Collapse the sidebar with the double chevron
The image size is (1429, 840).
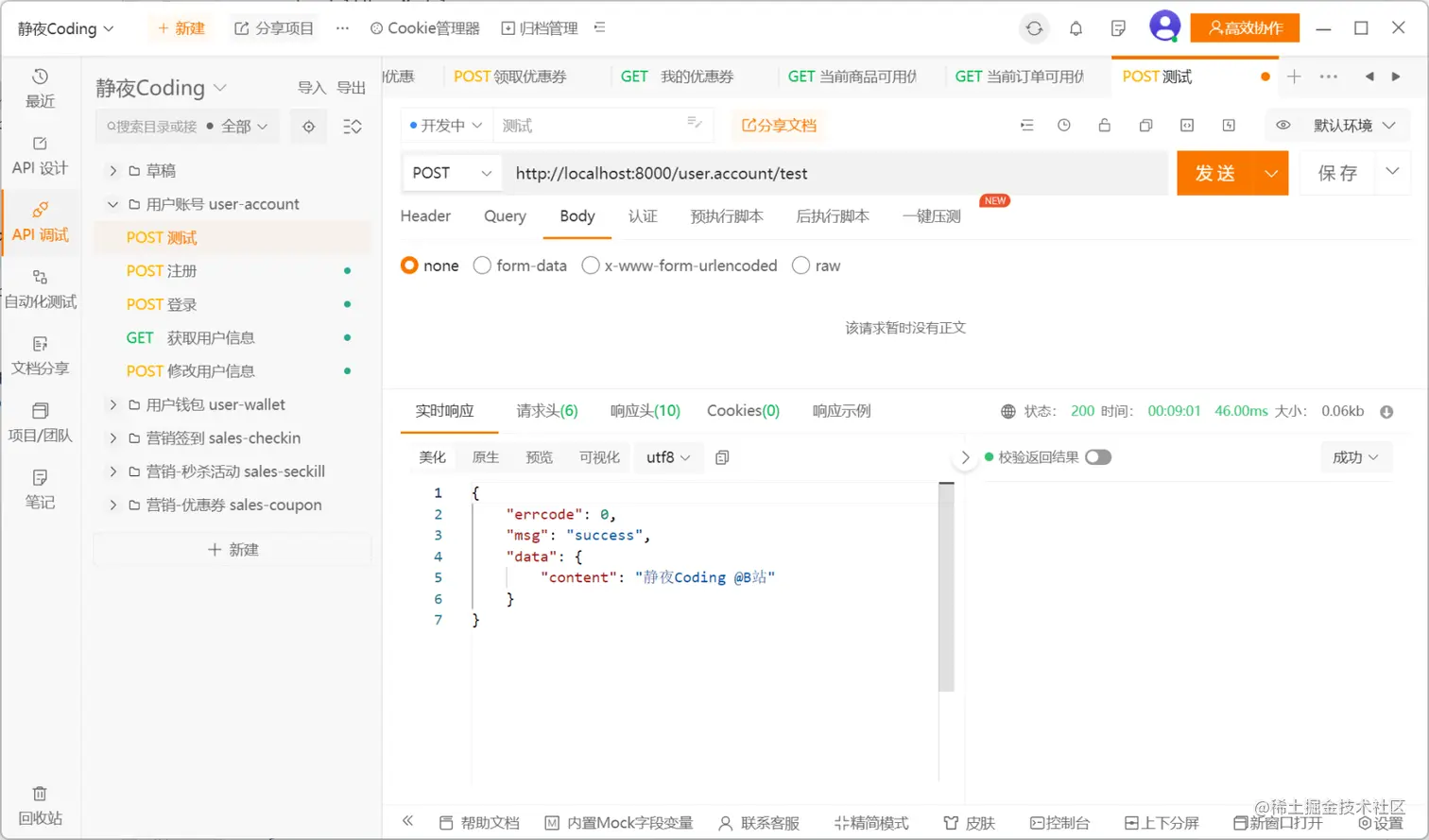[407, 821]
